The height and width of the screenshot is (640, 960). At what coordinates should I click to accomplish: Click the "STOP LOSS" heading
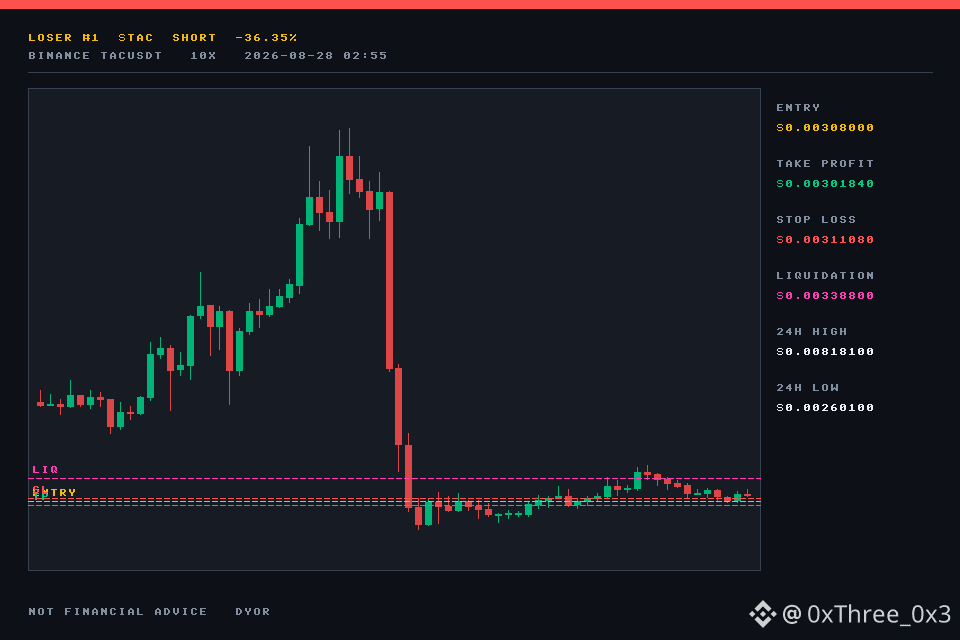coord(816,219)
